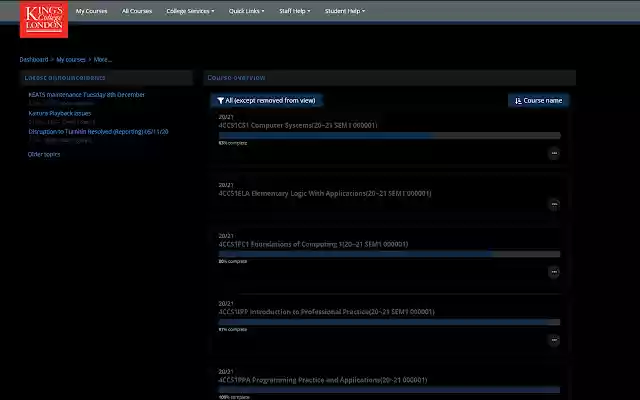Click the Latest announcements block header
This screenshot has width=640, height=400.
[x=107, y=78]
